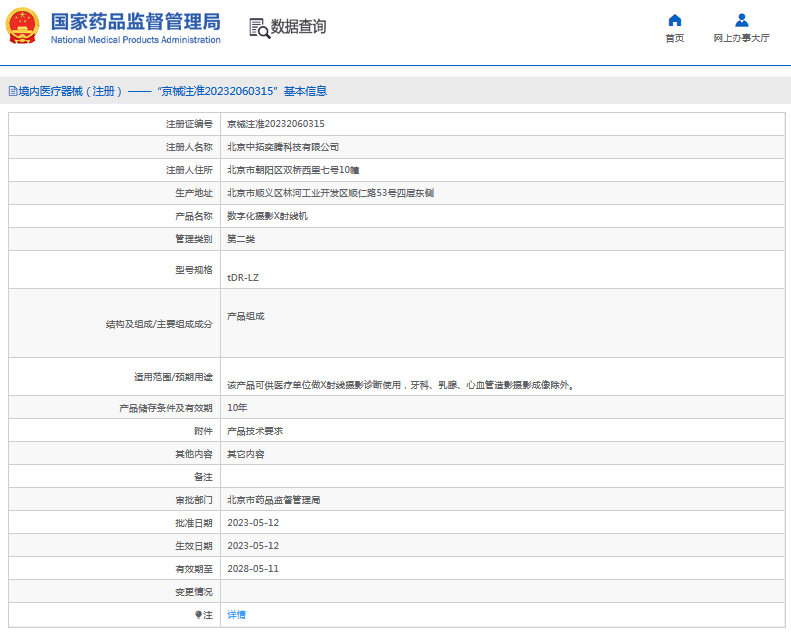Screen dimensions: 791x632
Task: Open 网上办事大厅 service hall
Action: click(x=741, y=38)
